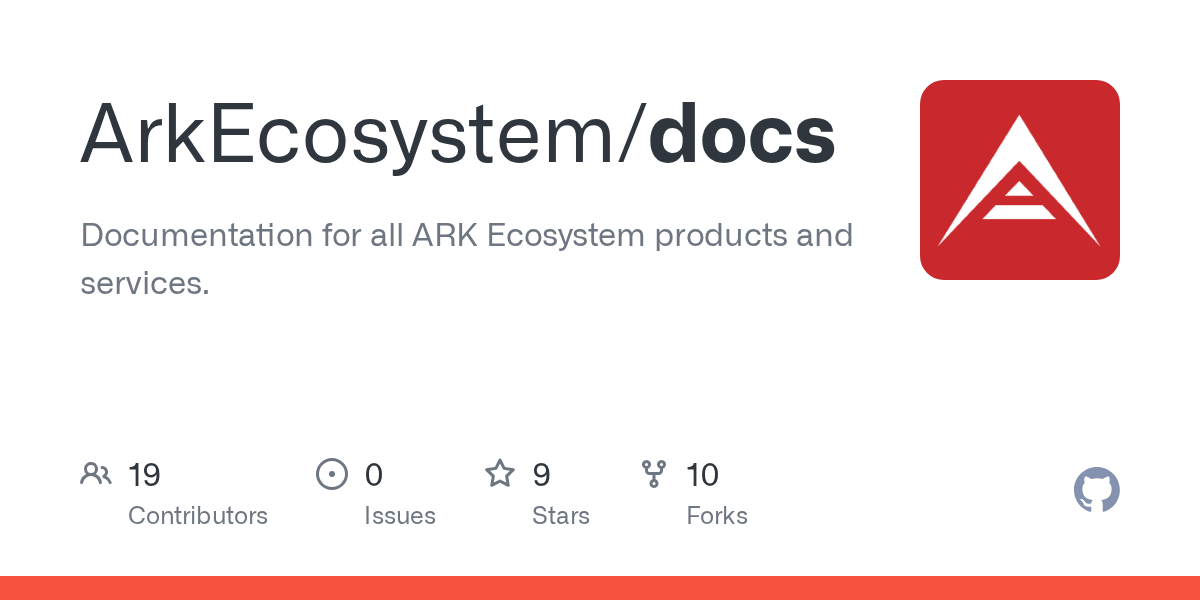
Task: Click the Stars star icon
Action: (x=500, y=474)
